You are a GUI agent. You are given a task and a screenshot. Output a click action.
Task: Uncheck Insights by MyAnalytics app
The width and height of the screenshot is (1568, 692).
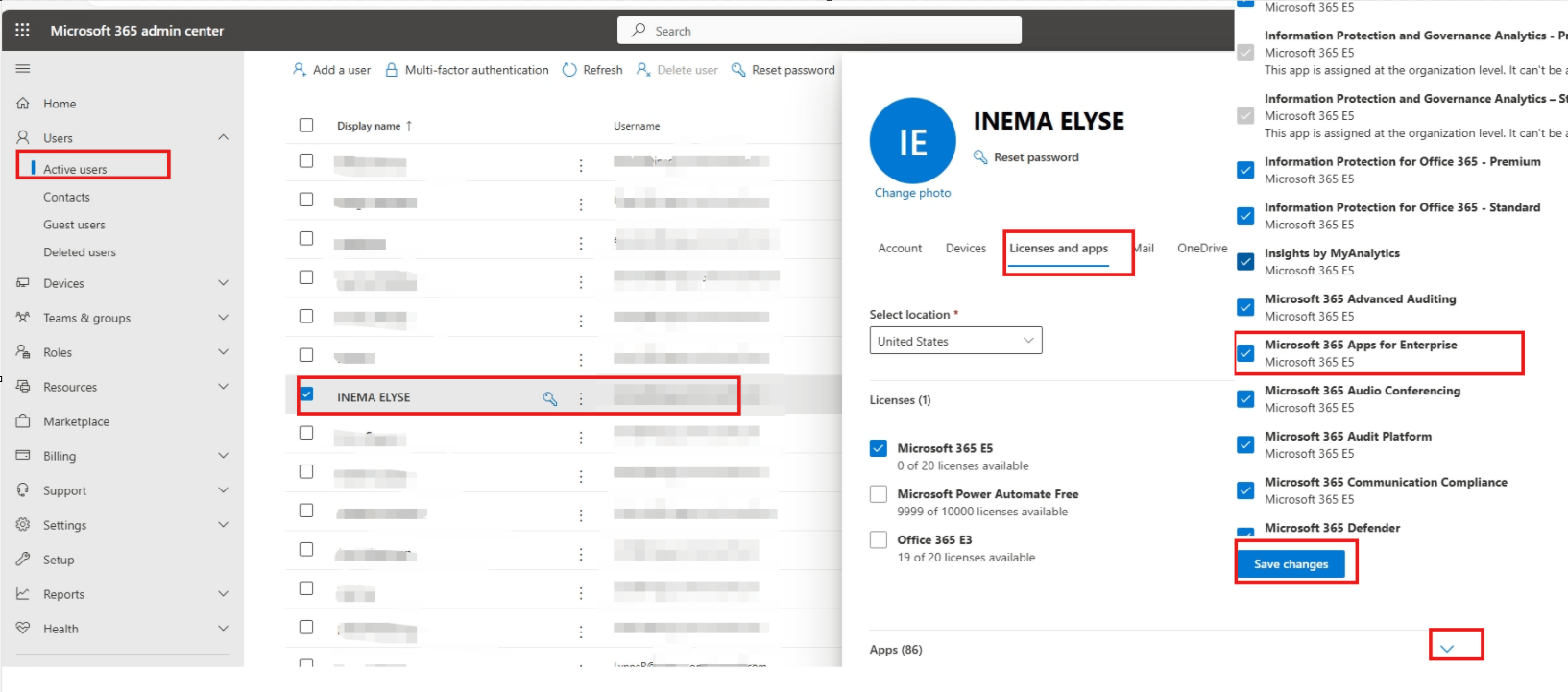point(1245,262)
